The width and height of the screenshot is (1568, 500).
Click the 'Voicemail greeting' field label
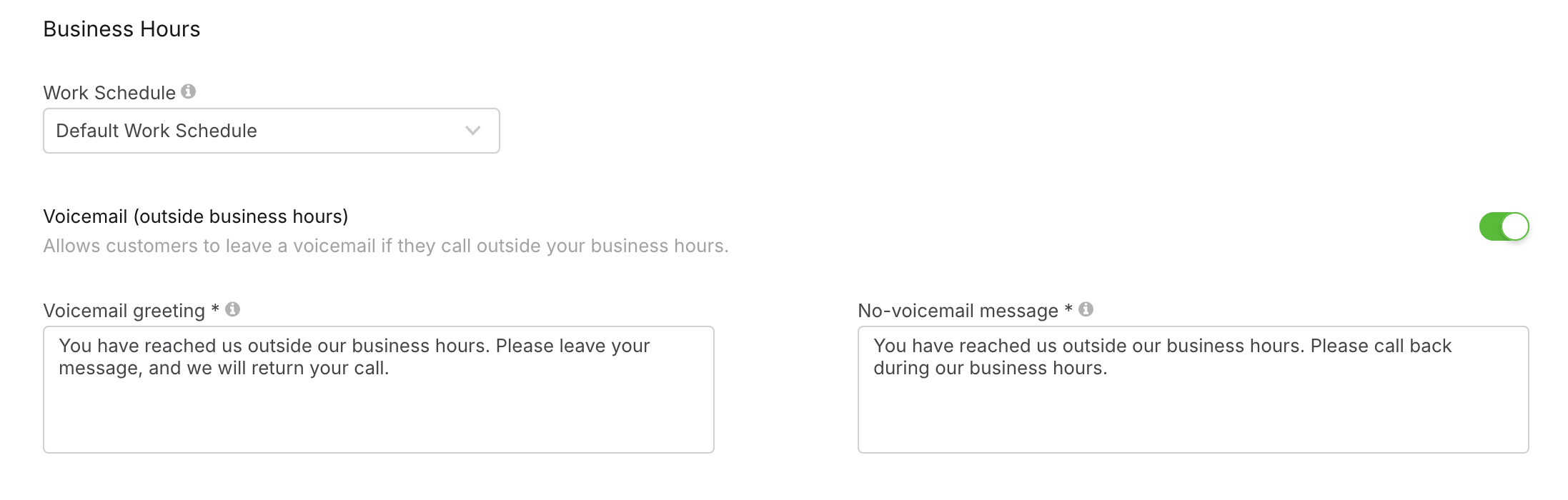pos(124,311)
